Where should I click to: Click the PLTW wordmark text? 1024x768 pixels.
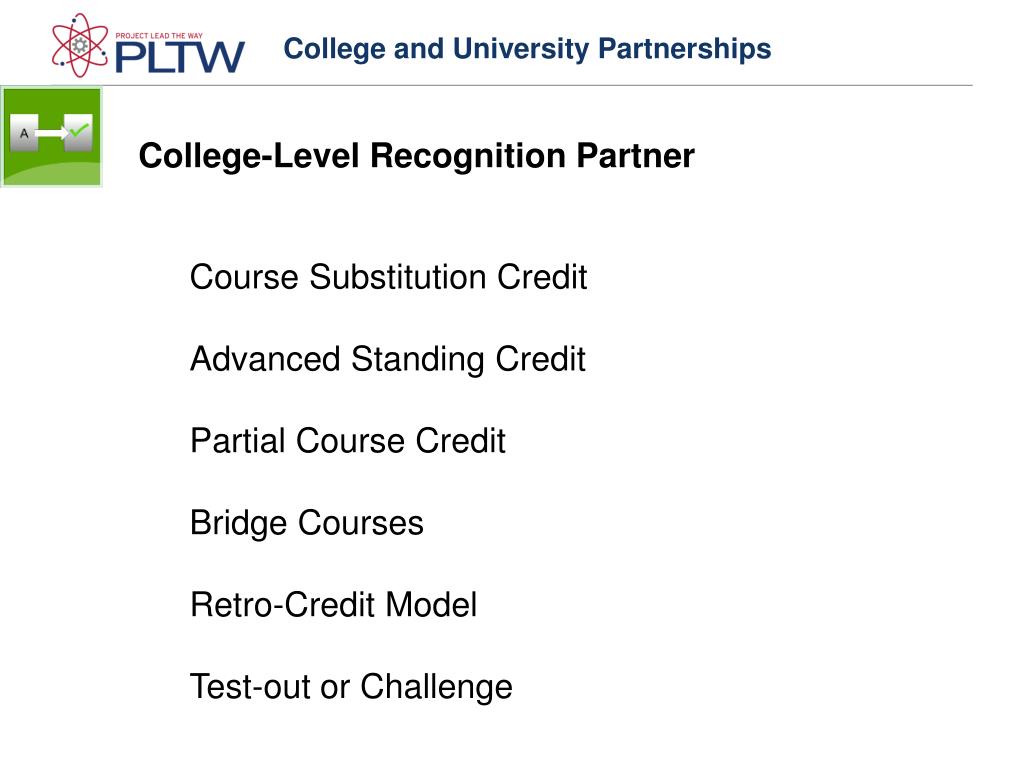tap(180, 57)
